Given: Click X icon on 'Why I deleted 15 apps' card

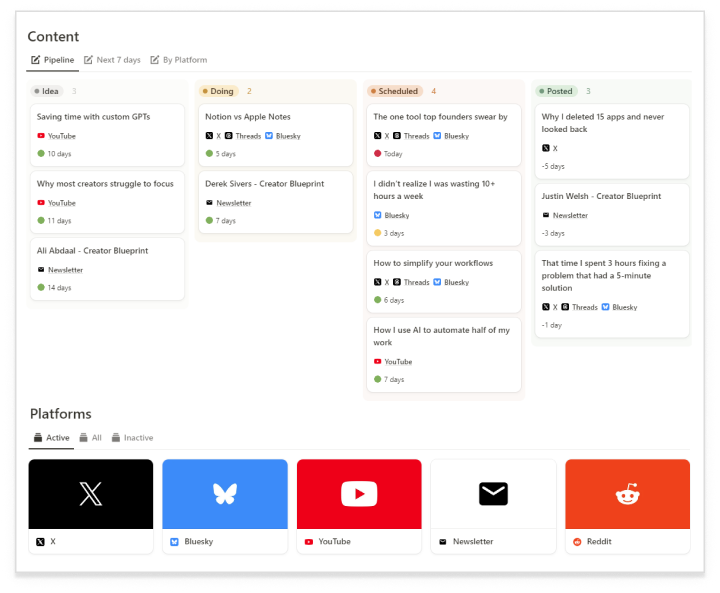Looking at the screenshot, I should coord(546,148).
